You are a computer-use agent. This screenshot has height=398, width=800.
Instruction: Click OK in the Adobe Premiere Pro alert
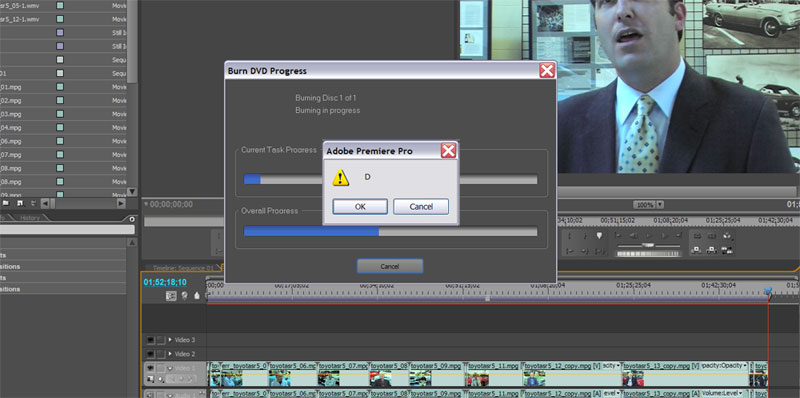[x=360, y=207]
